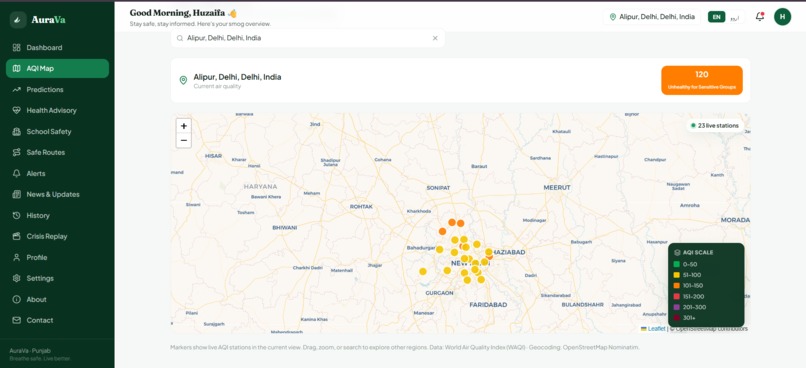Click the newspaper icon for News & Updates

(x=16, y=194)
